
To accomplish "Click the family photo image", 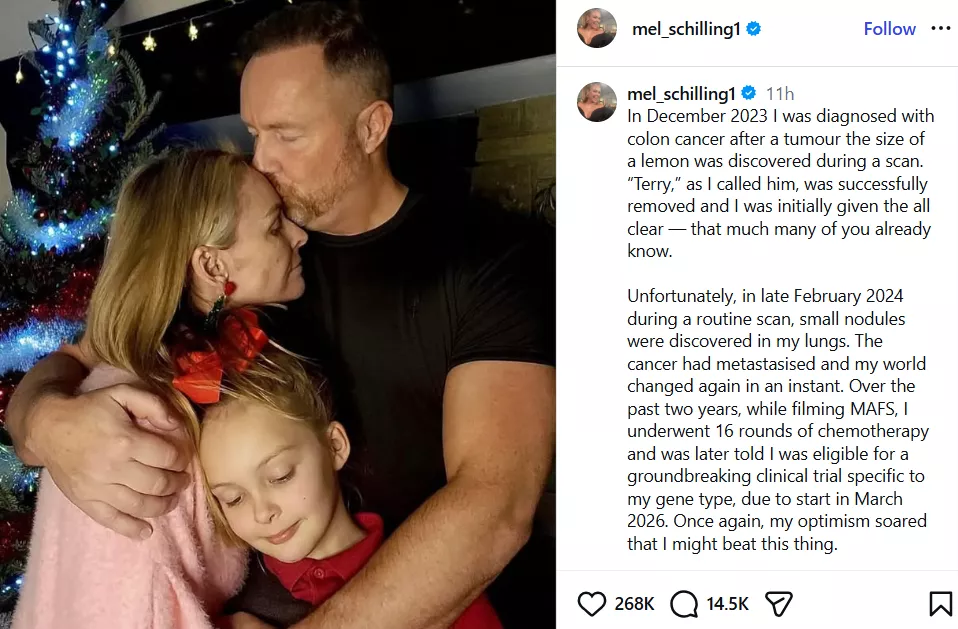I will click(278, 314).
